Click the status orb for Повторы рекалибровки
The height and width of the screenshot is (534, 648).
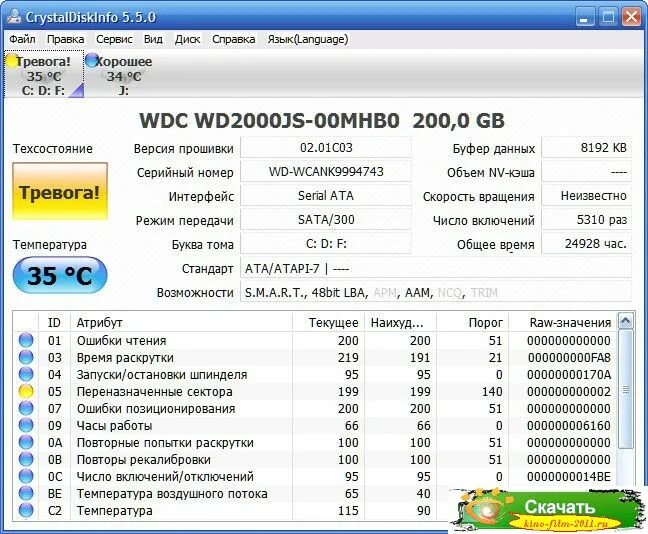26,459
